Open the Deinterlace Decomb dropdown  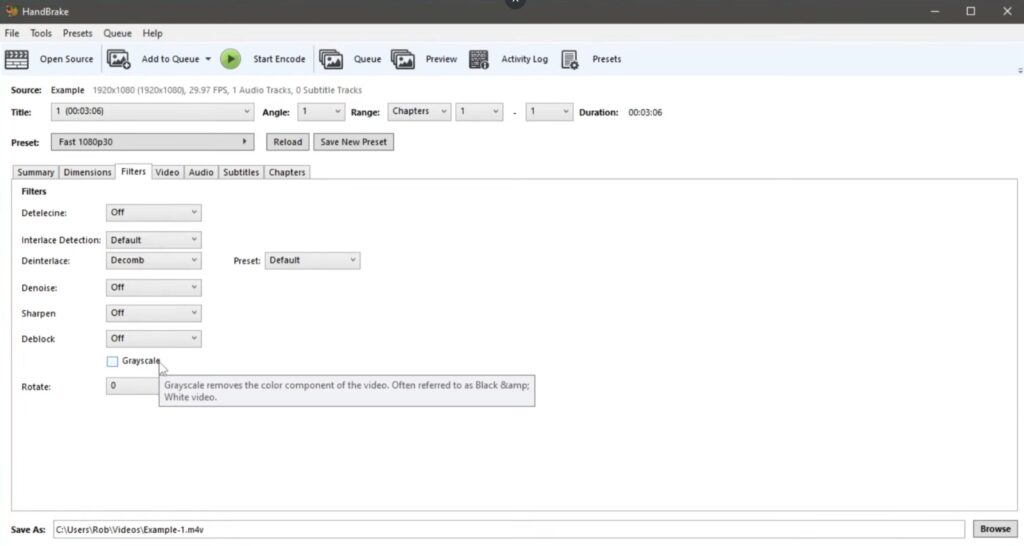153,260
